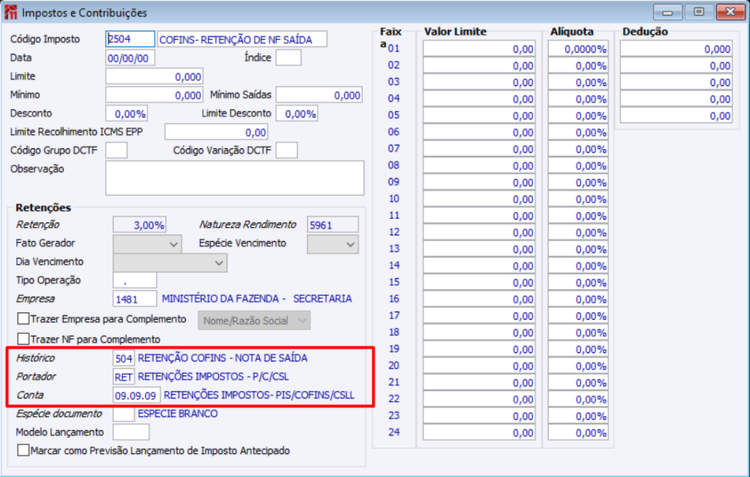The image size is (750, 477).
Task: Minimize the Impostos e Contribuições window
Action: click(668, 12)
